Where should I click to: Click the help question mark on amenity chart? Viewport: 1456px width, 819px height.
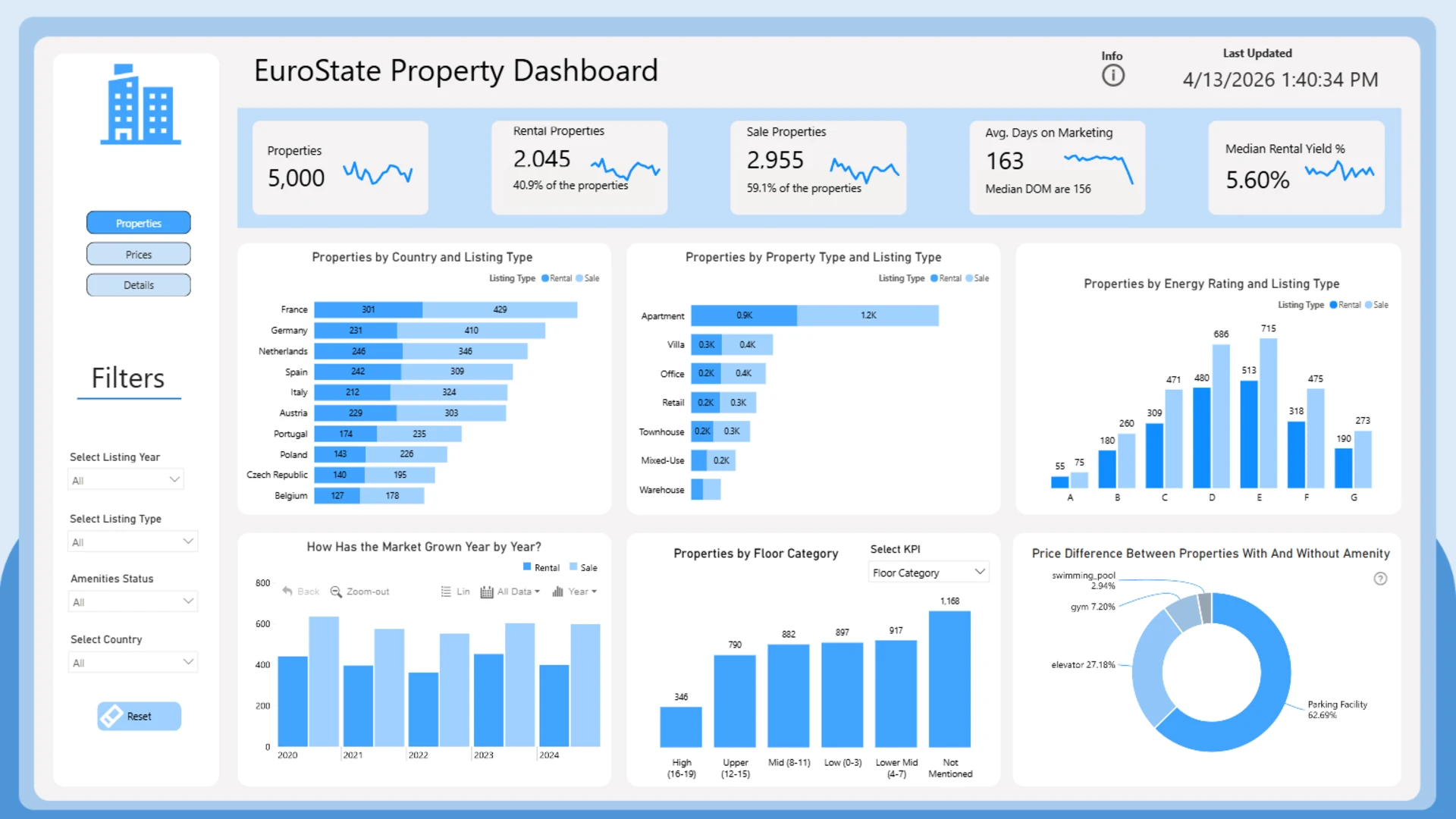click(x=1380, y=579)
